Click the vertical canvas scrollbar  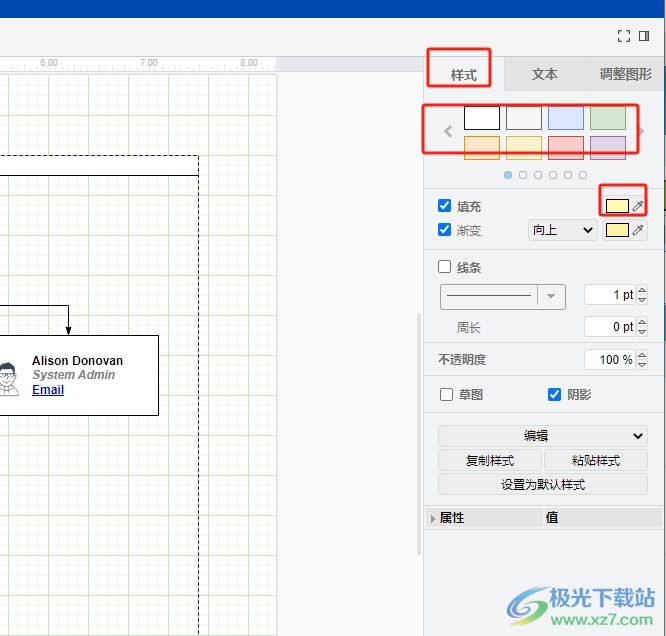click(x=419, y=433)
